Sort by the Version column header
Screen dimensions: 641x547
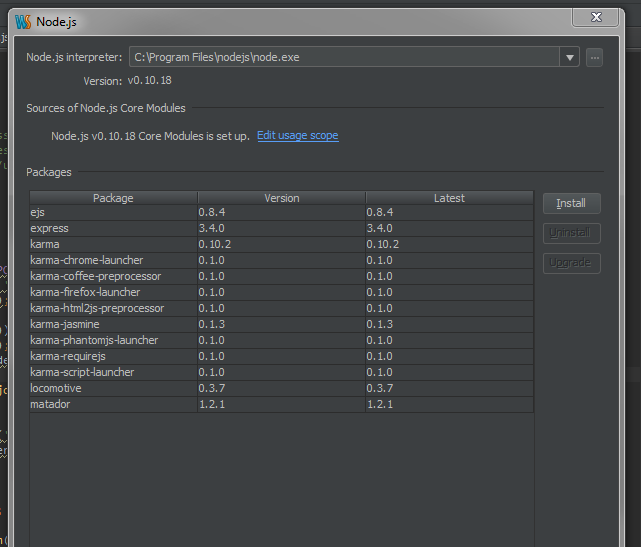[x=282, y=198]
